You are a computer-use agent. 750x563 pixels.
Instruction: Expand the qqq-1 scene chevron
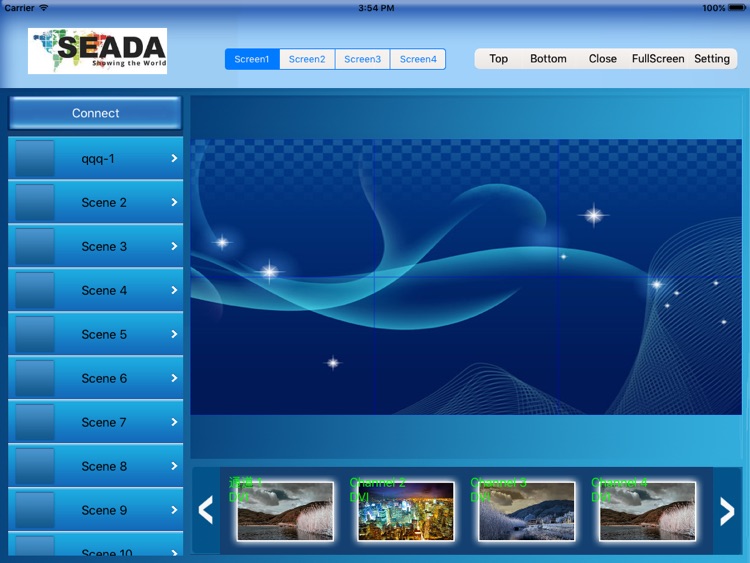tap(174, 158)
